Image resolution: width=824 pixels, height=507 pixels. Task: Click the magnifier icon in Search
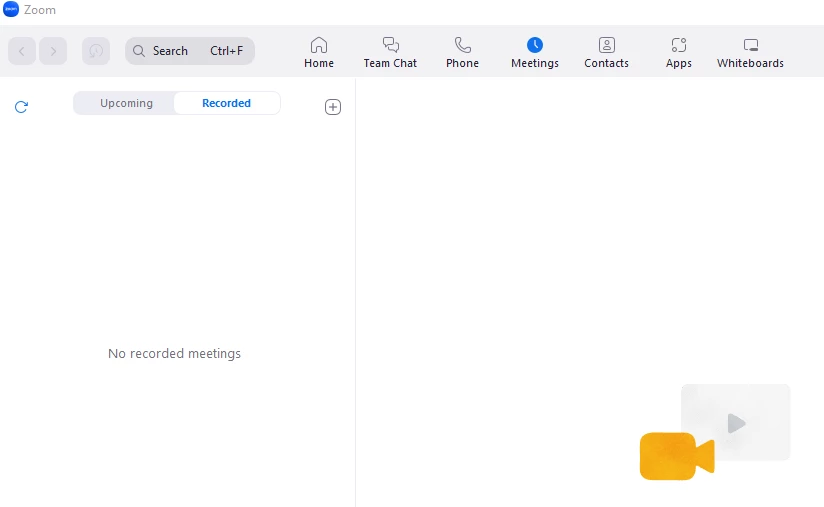[x=139, y=51]
